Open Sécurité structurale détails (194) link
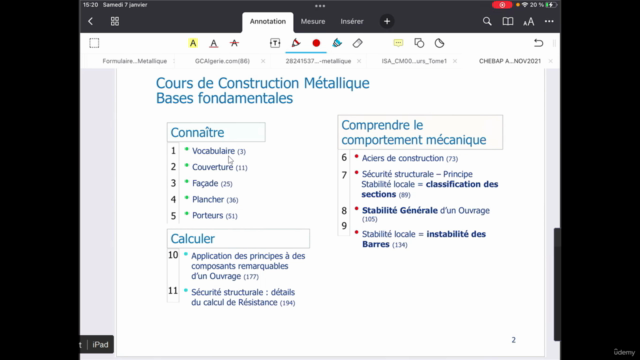This screenshot has height=360, width=640. [x=243, y=297]
